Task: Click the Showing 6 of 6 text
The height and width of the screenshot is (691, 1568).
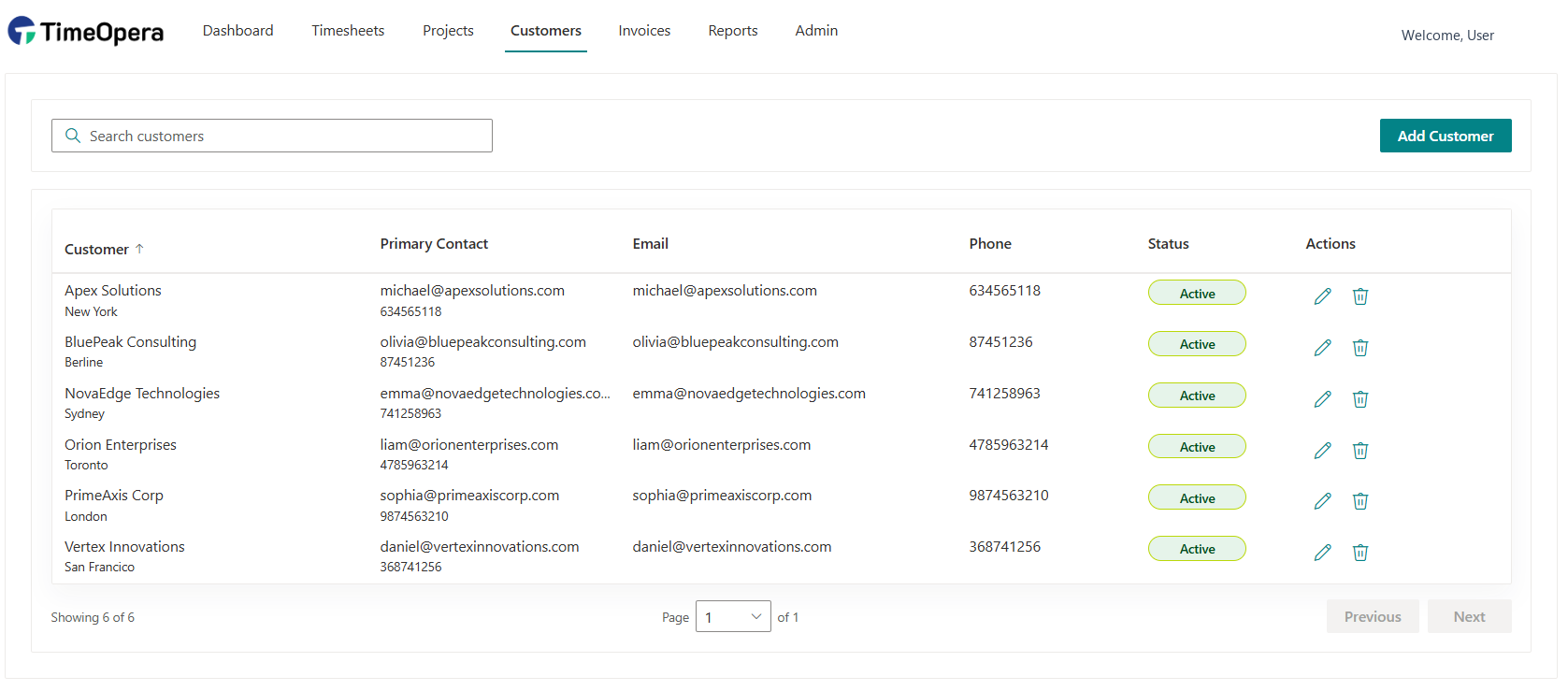Action: pyautogui.click(x=93, y=618)
